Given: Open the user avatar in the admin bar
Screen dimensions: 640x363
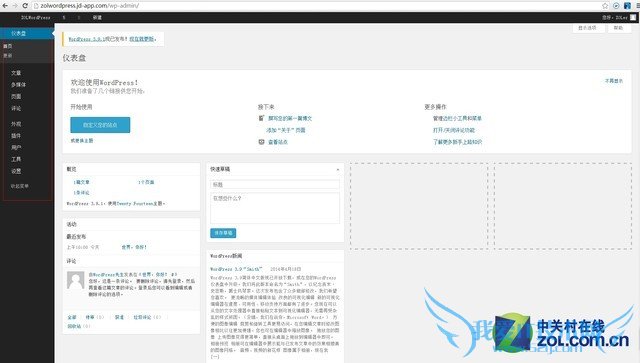Looking at the screenshot, I should click(x=633, y=17).
